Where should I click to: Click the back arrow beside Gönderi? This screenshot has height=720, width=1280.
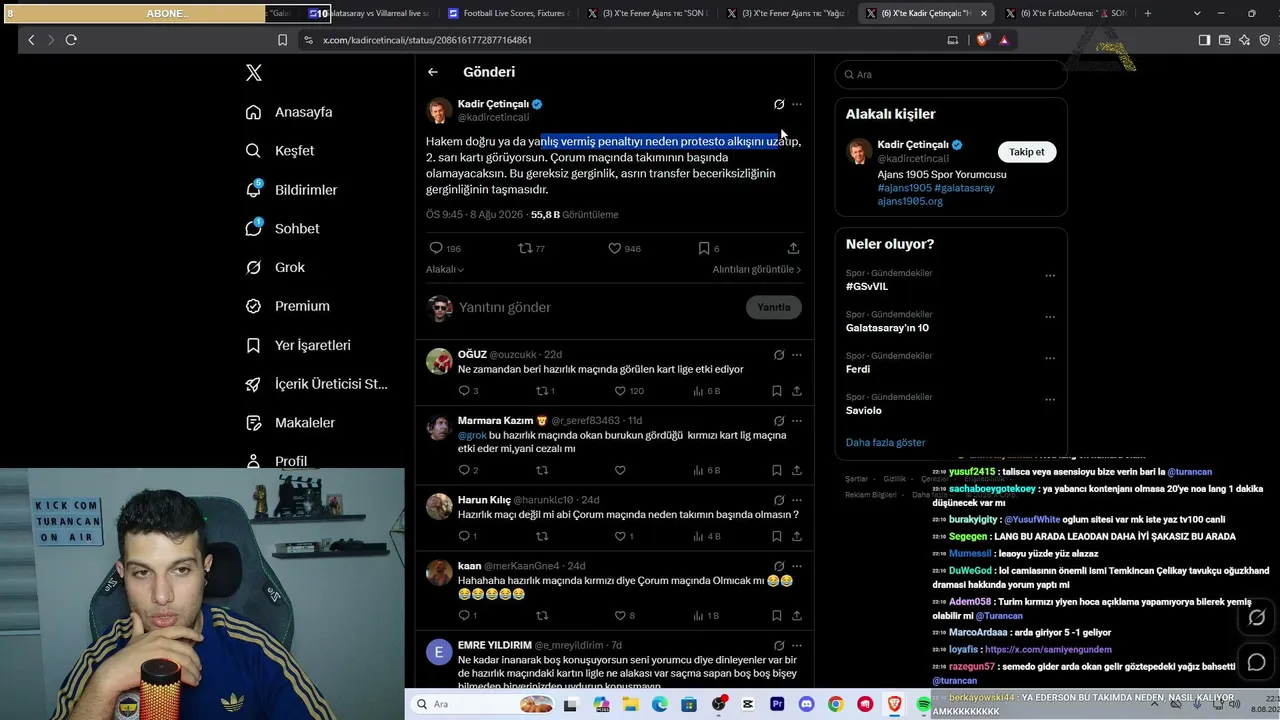tap(433, 72)
